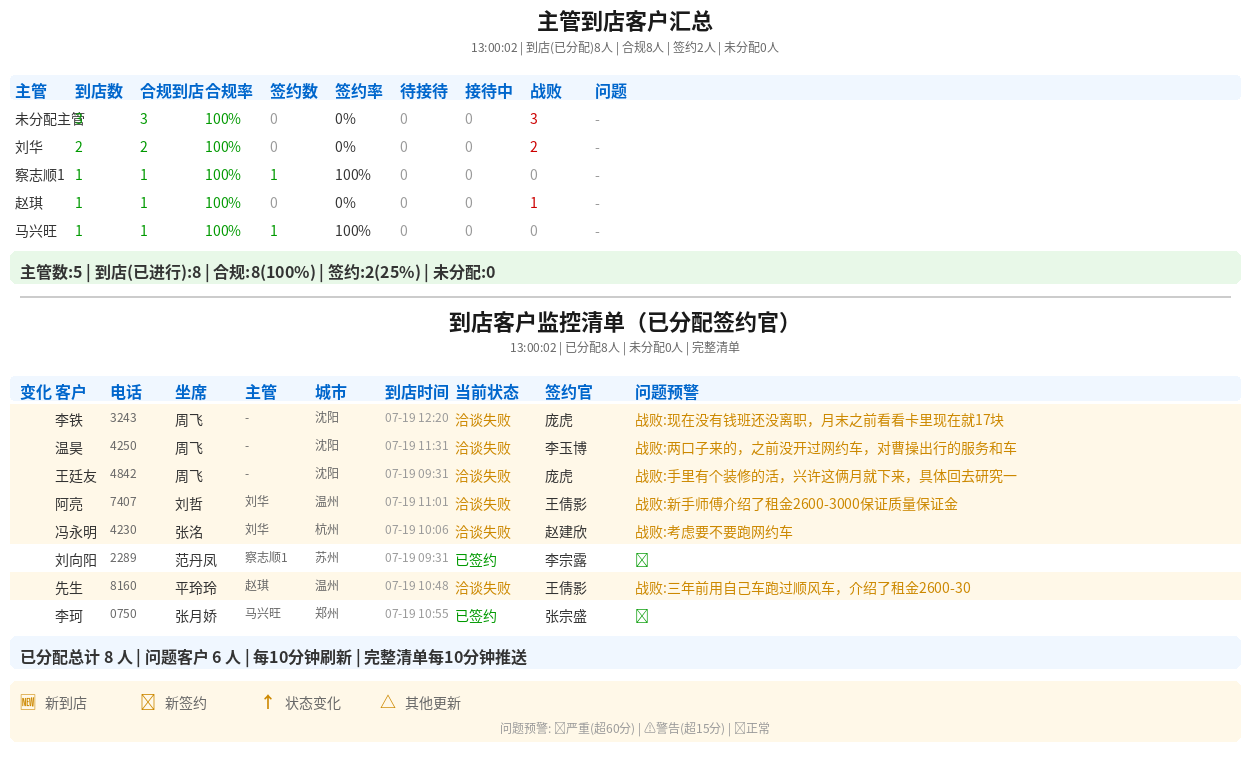Select the 坐席 column header

[x=191, y=392]
